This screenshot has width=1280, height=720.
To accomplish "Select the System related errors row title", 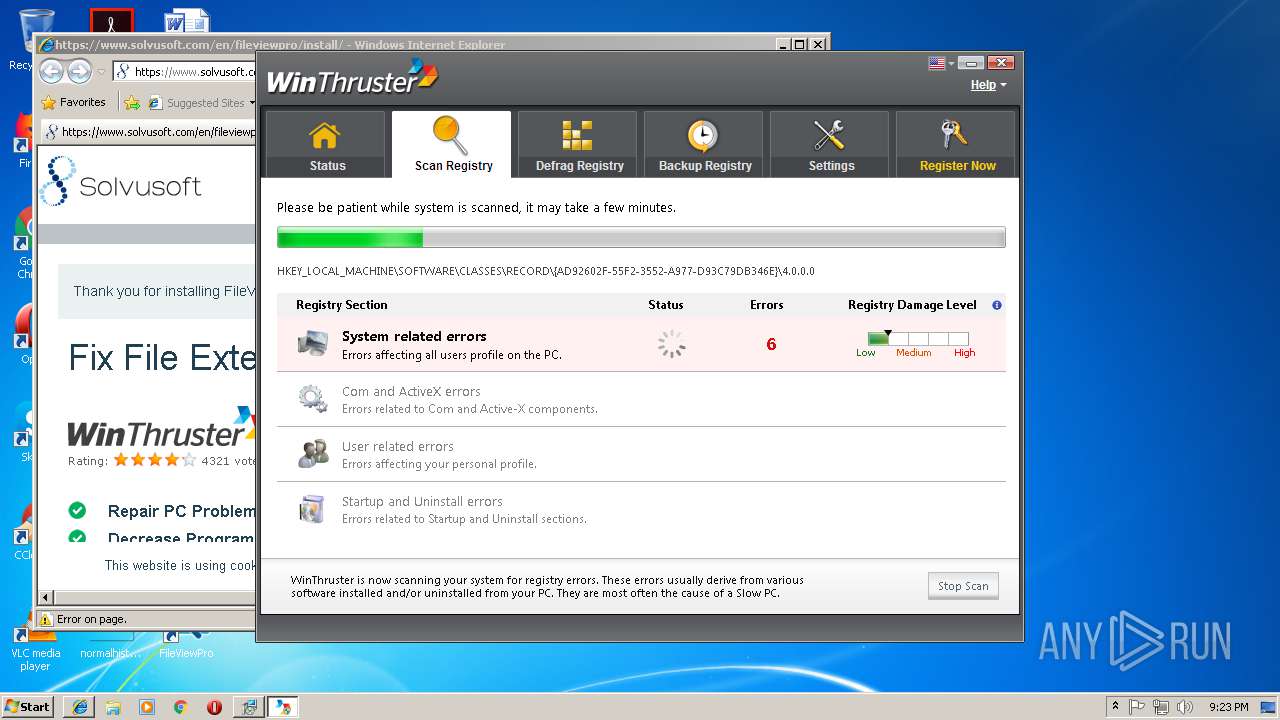I will click(x=414, y=336).
